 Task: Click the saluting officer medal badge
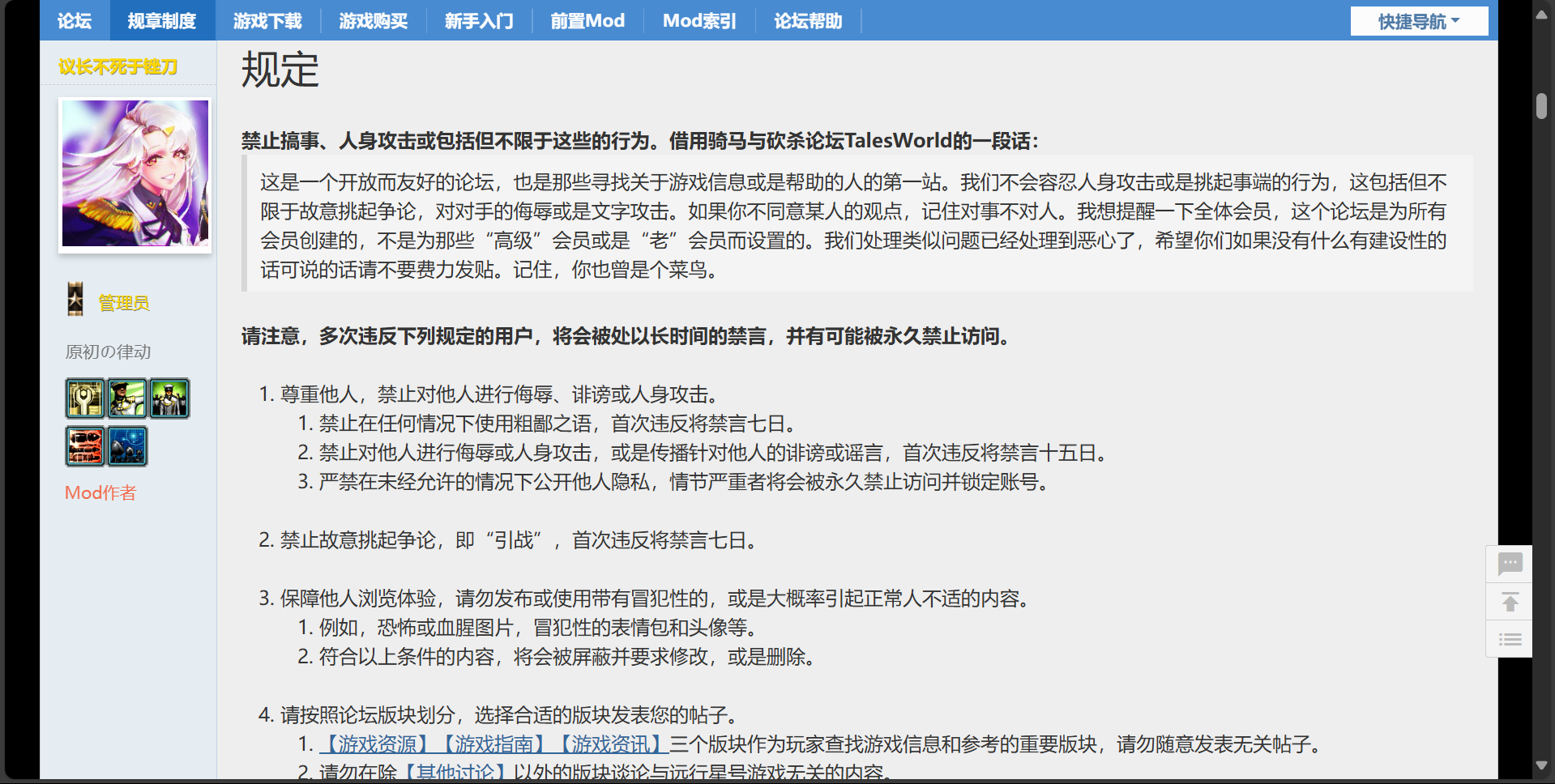click(127, 398)
